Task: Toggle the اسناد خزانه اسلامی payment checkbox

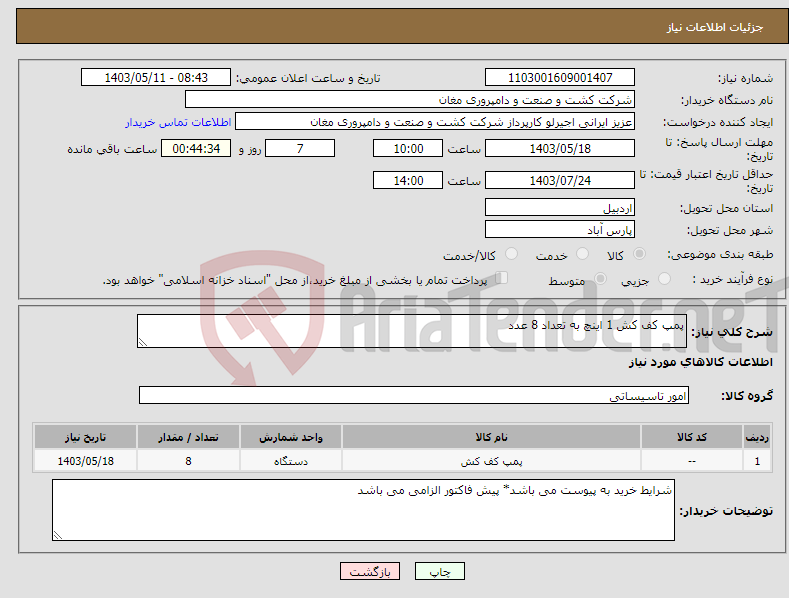Action: coord(502,277)
